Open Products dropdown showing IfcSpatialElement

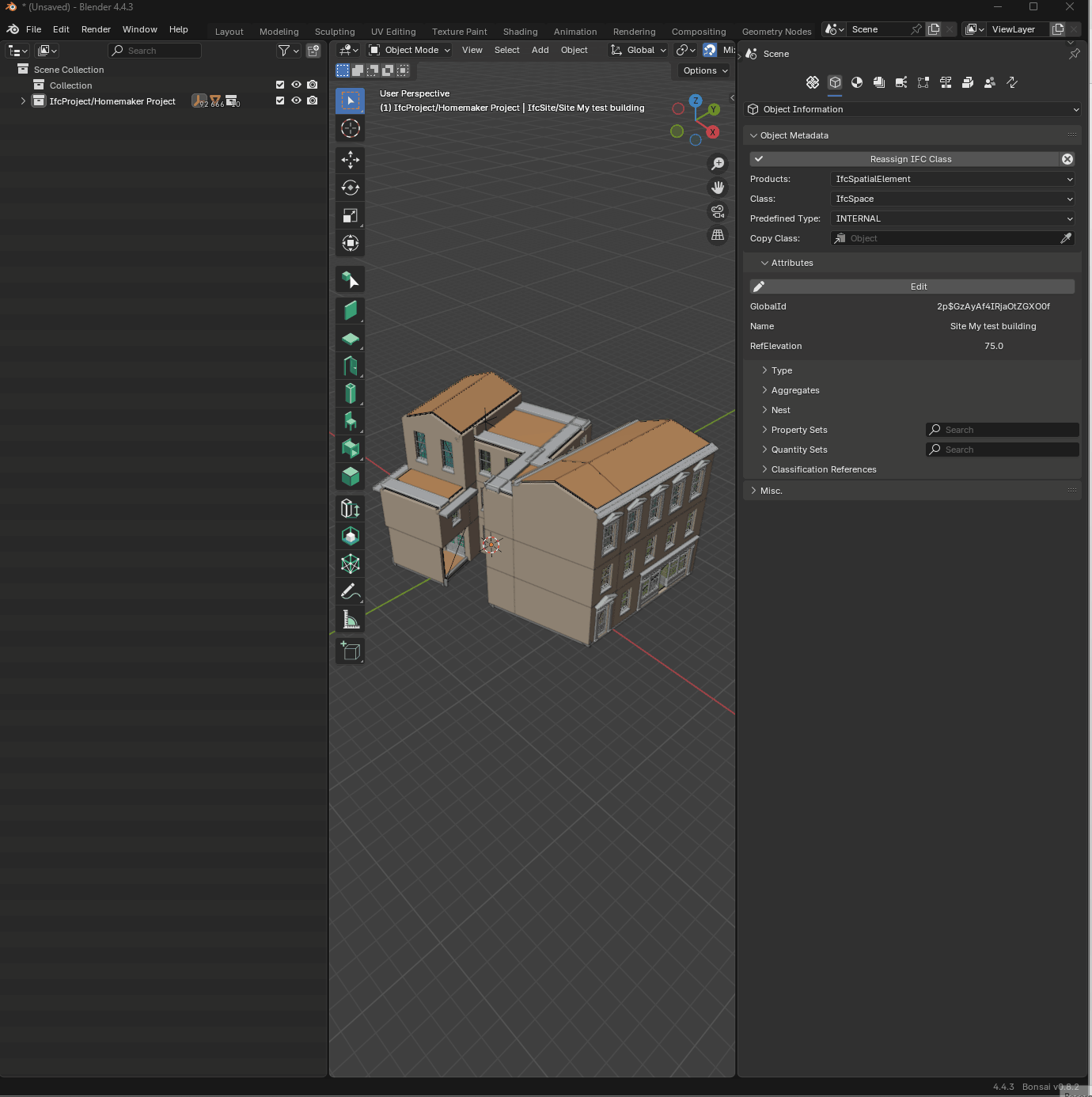point(953,179)
